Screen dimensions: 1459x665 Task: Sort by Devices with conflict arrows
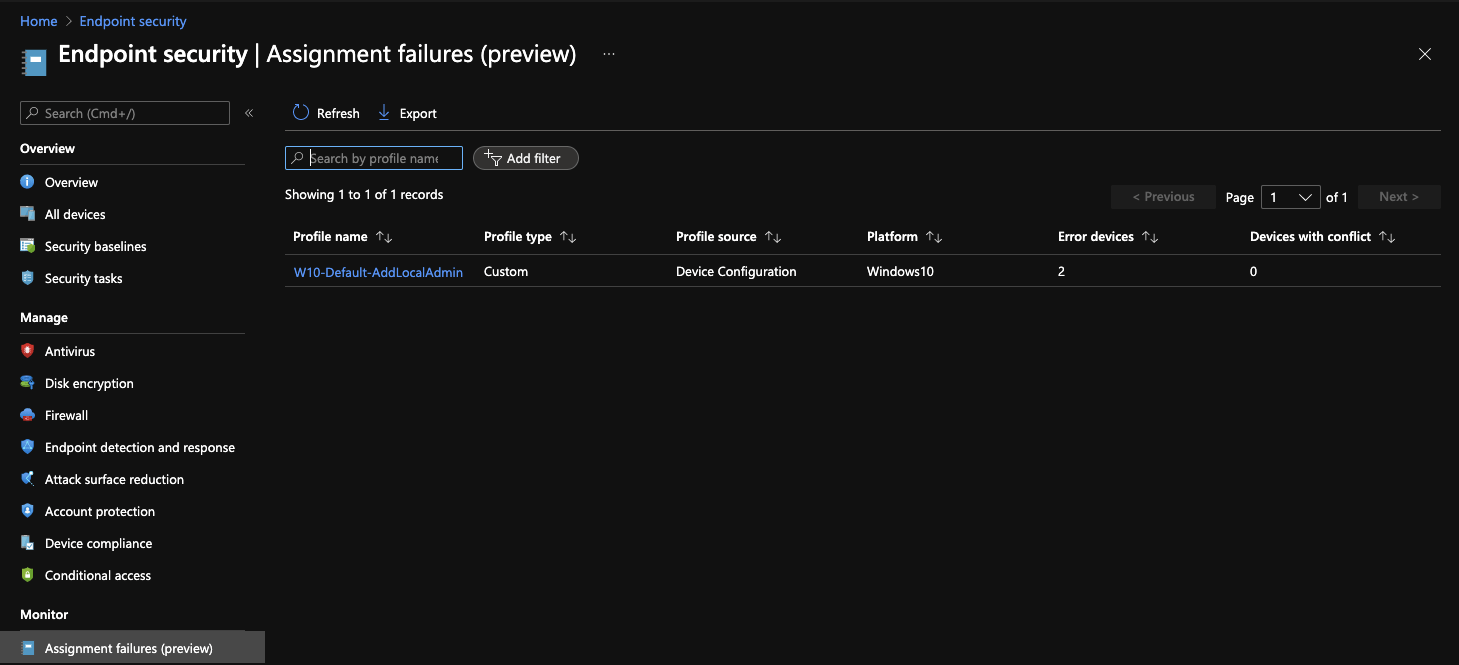click(1387, 237)
